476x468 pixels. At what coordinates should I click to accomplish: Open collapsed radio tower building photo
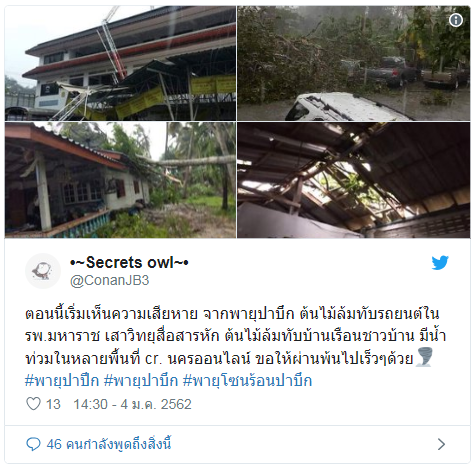(120, 63)
